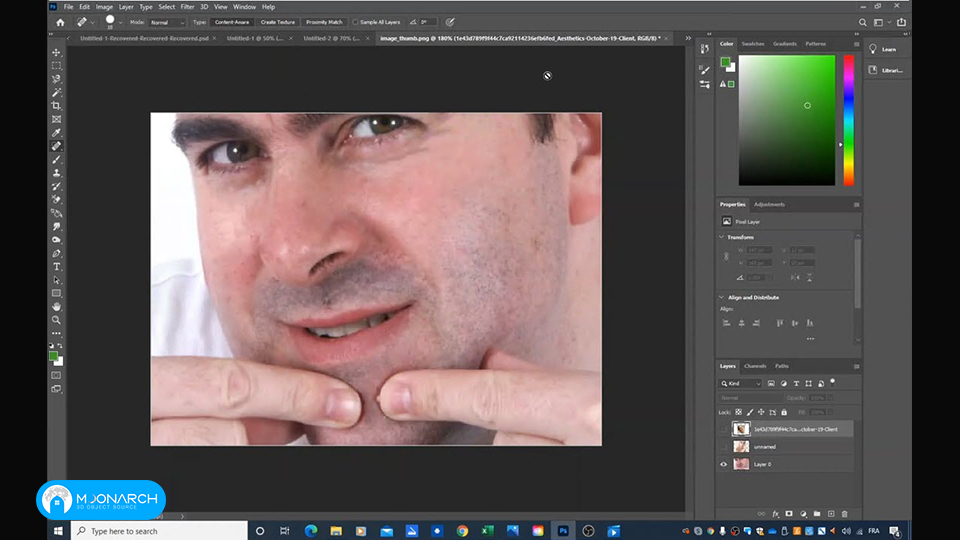Select the Path Selection tool
The width and height of the screenshot is (960, 540).
pos(56,280)
